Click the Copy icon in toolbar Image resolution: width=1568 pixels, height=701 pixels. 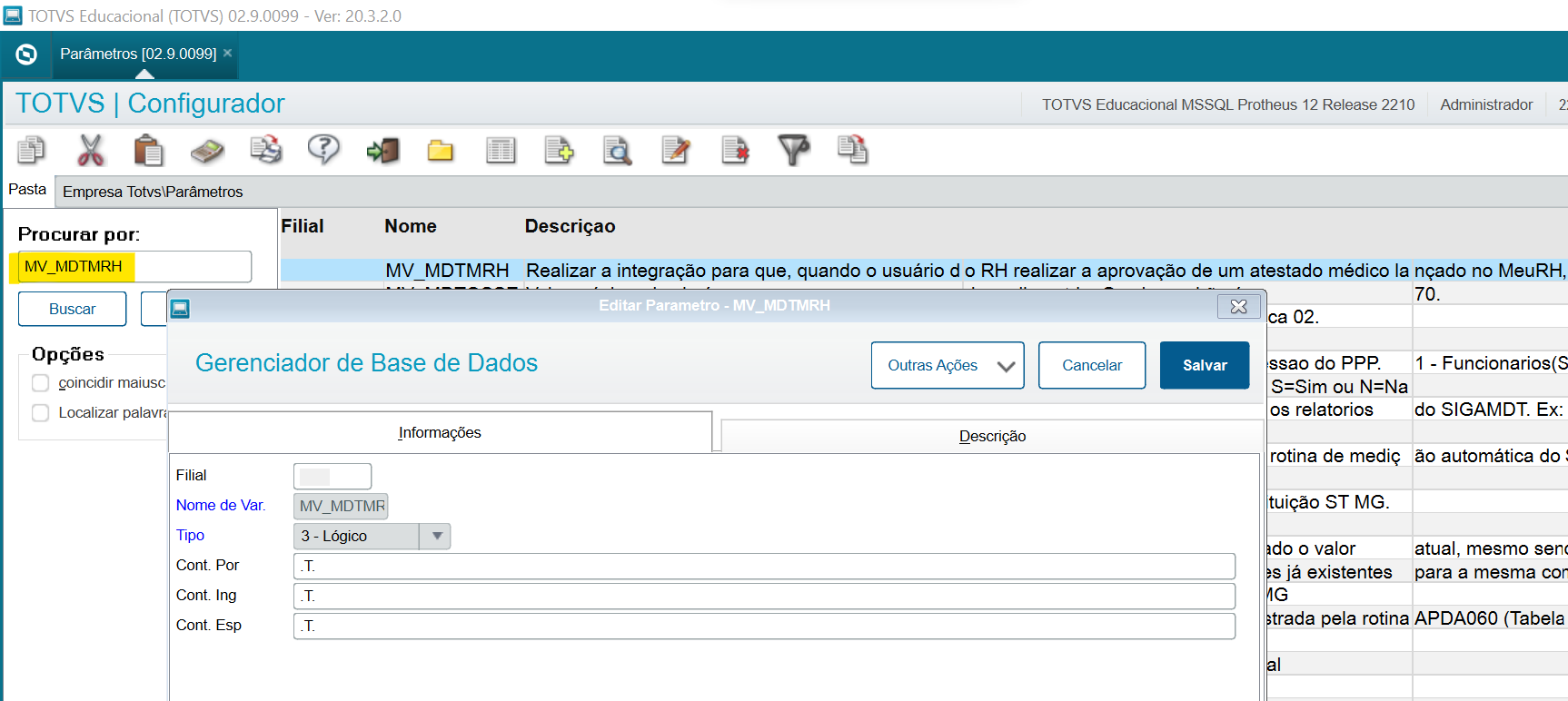tap(31, 150)
